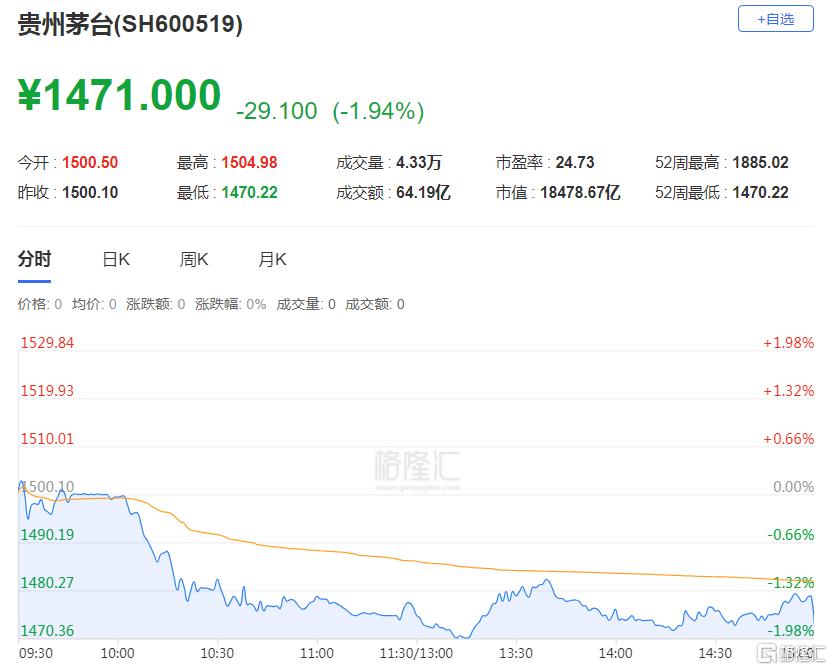This screenshot has height=670, width=832.
Task: Select the 最低 value 1470.22
Action: point(249,192)
